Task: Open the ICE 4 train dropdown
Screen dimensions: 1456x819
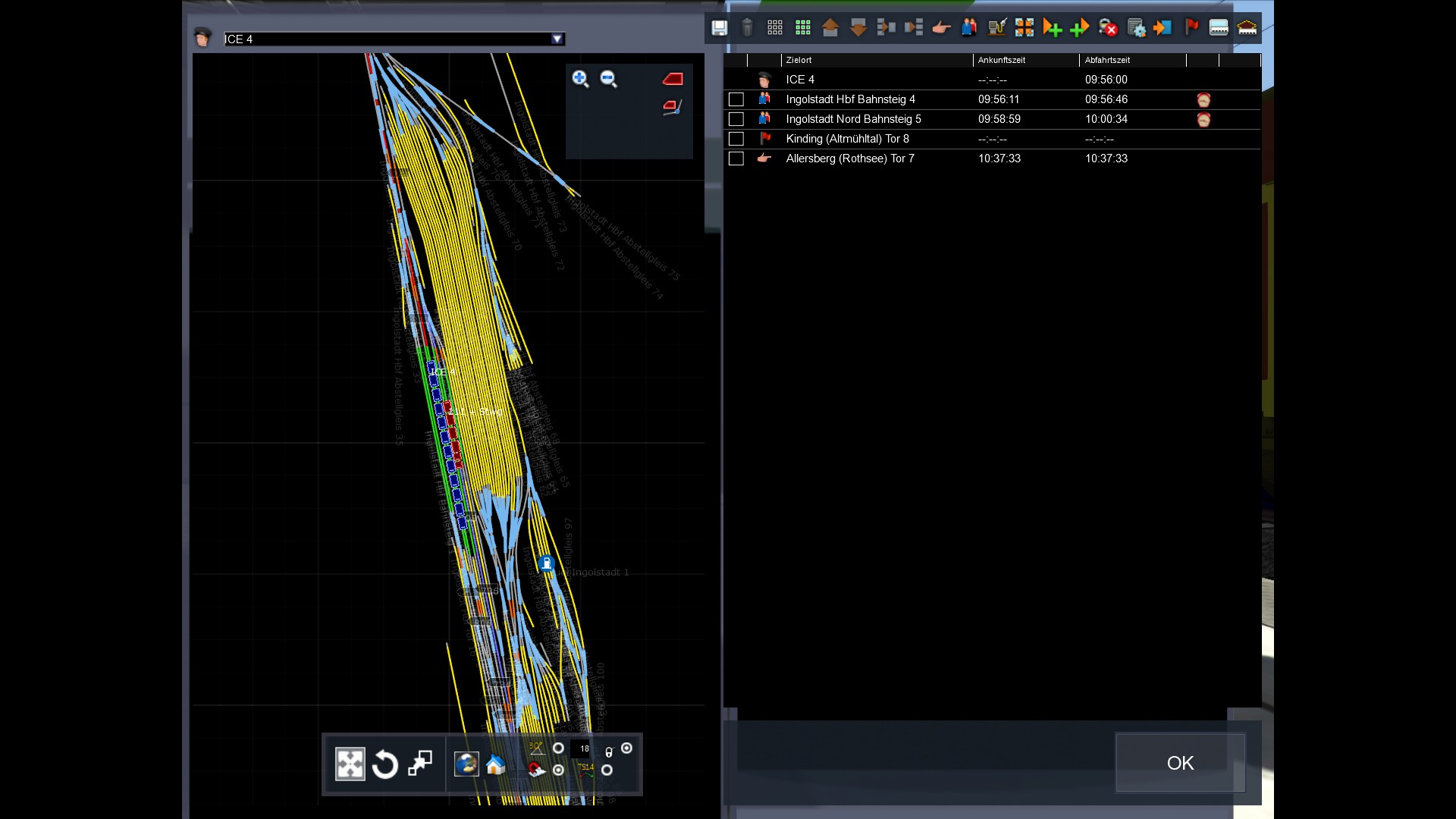Action: [x=557, y=39]
